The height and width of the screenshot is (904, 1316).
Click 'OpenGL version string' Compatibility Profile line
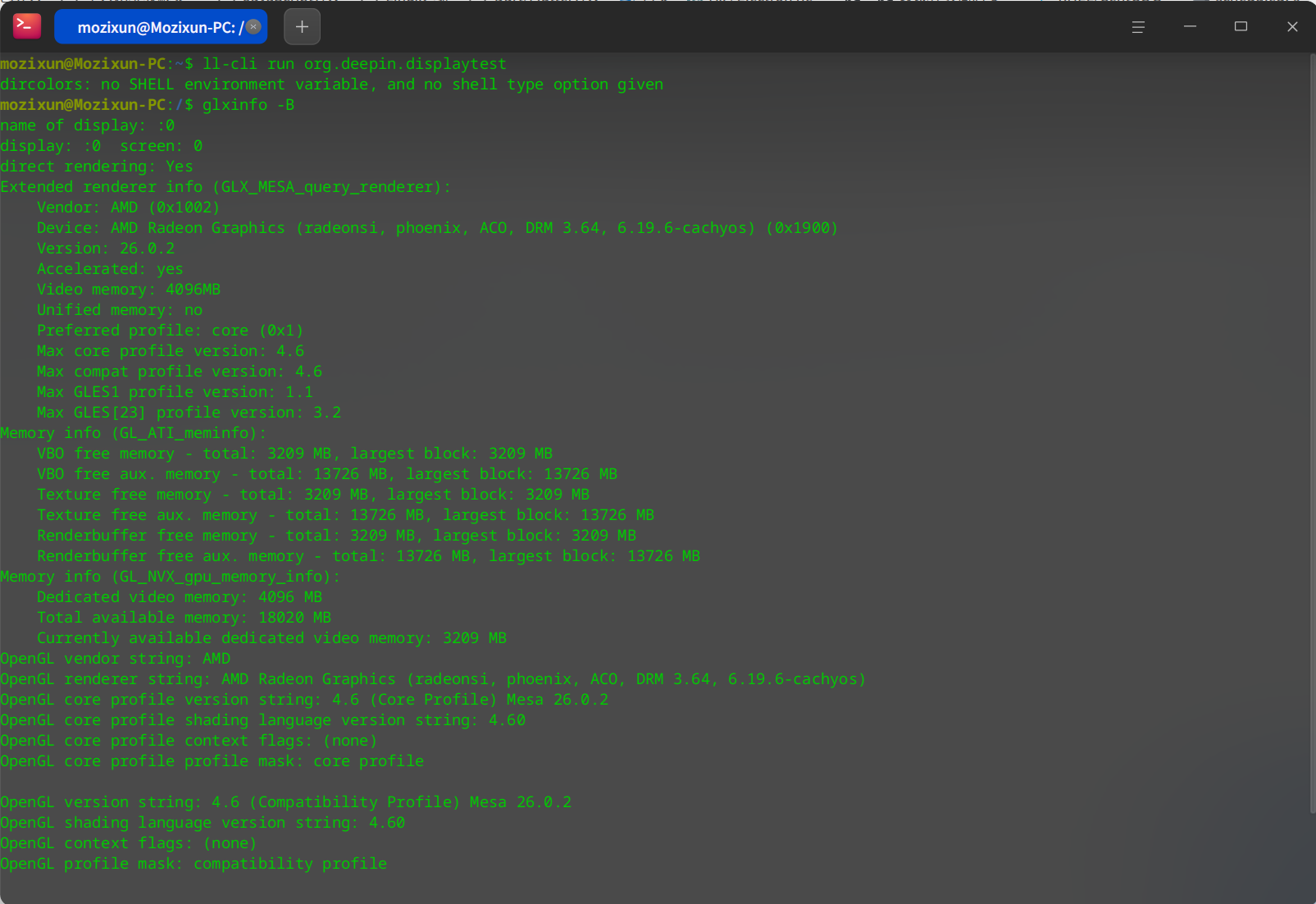[286, 802]
